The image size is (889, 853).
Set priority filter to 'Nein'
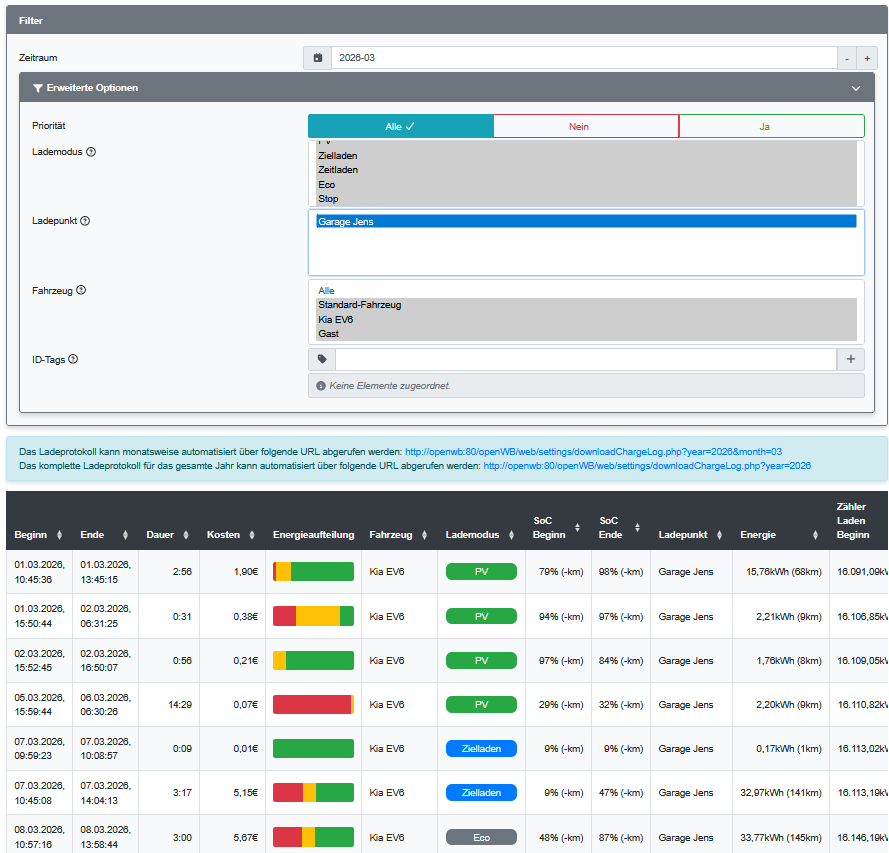pos(585,126)
